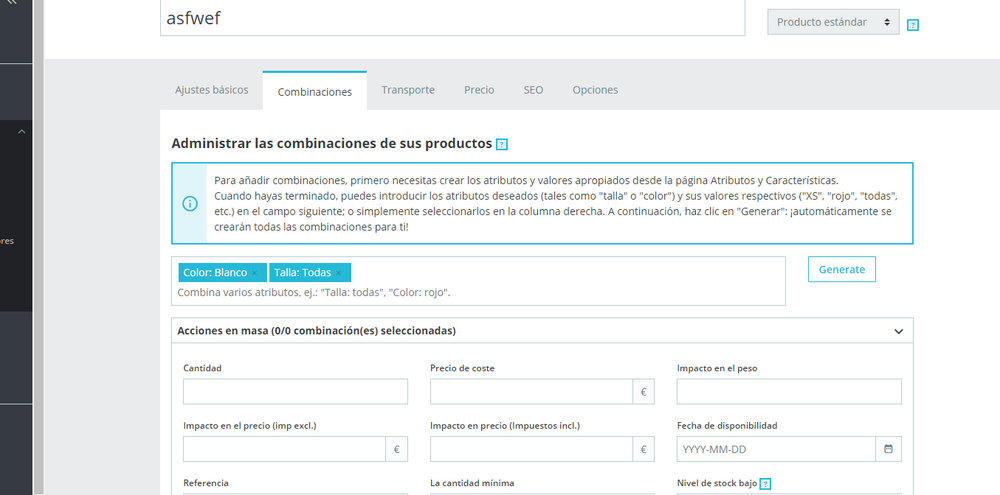The width and height of the screenshot is (1000, 495).
Task: Click the Fecha de disponibilidad date field
Action: point(776,449)
